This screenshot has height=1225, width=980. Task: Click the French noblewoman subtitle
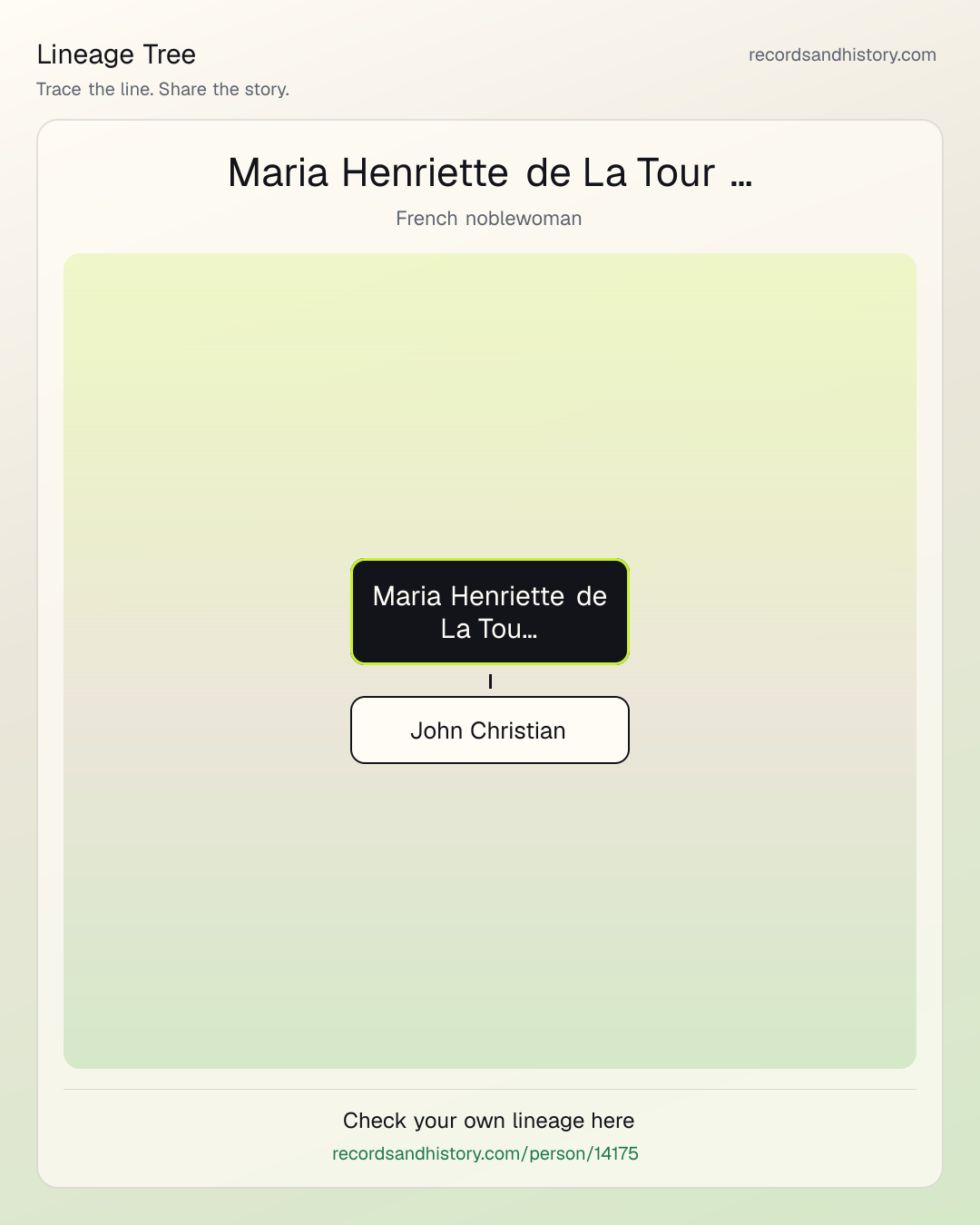point(489,219)
